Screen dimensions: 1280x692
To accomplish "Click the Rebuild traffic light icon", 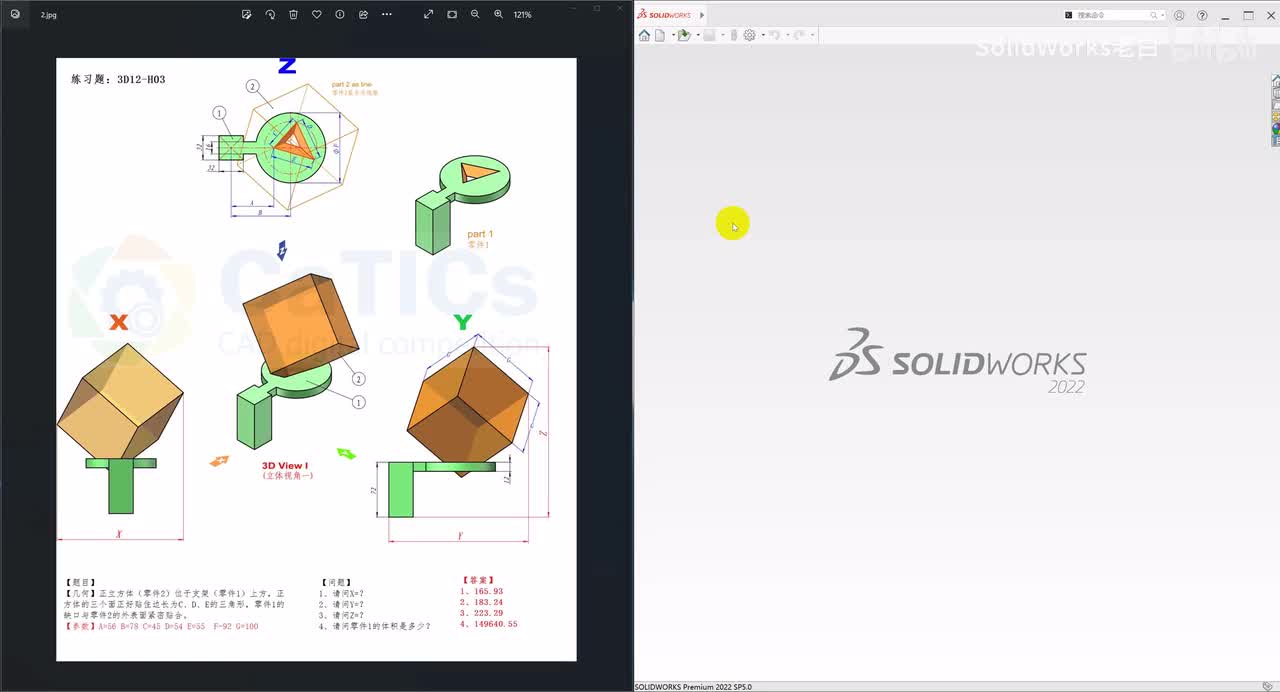I will coord(734,35).
